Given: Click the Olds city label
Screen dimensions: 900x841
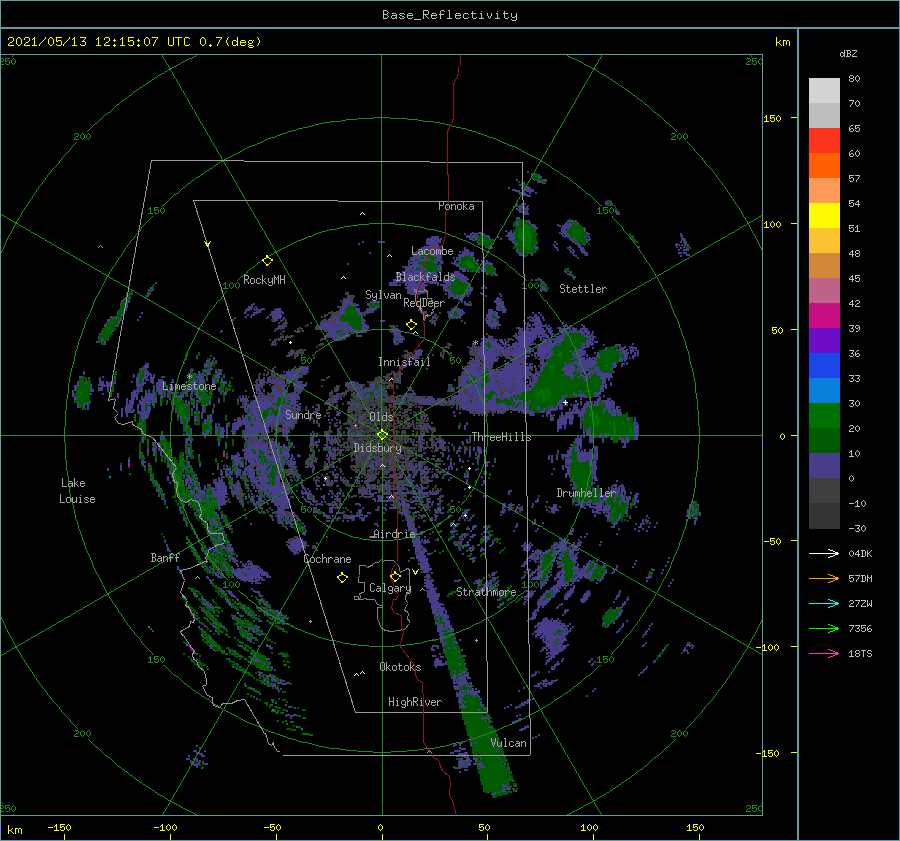Looking at the screenshot, I should click(381, 417).
